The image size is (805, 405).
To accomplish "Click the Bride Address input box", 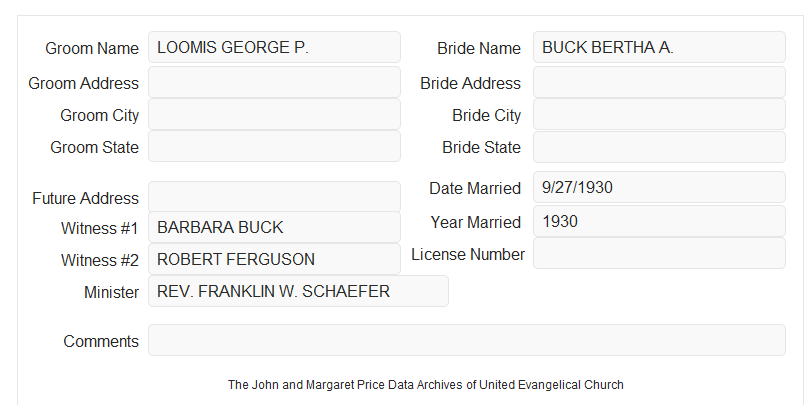I will (659, 82).
